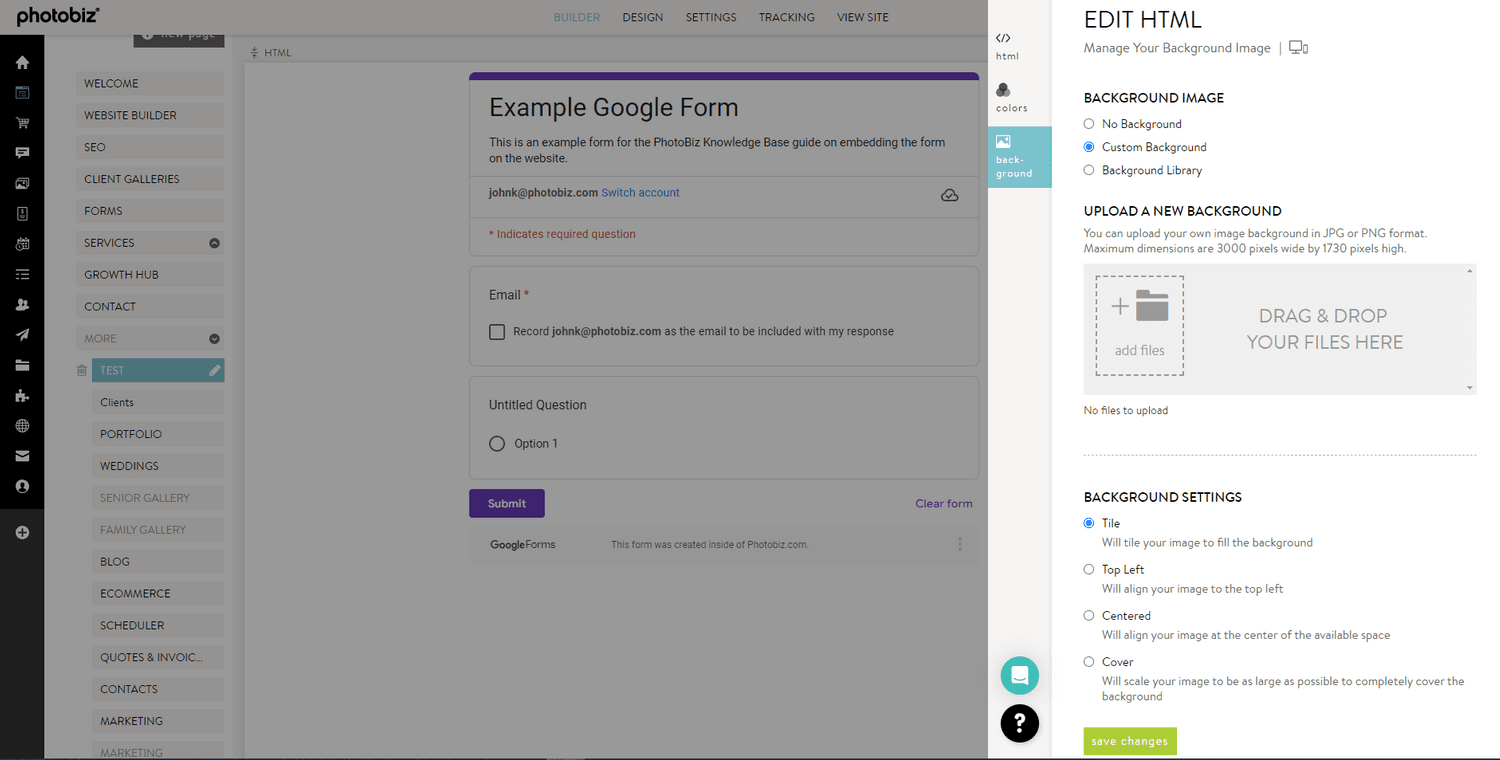Open the shopping cart icon in sidebar
Image resolution: width=1500 pixels, height=760 pixels.
click(x=21, y=122)
